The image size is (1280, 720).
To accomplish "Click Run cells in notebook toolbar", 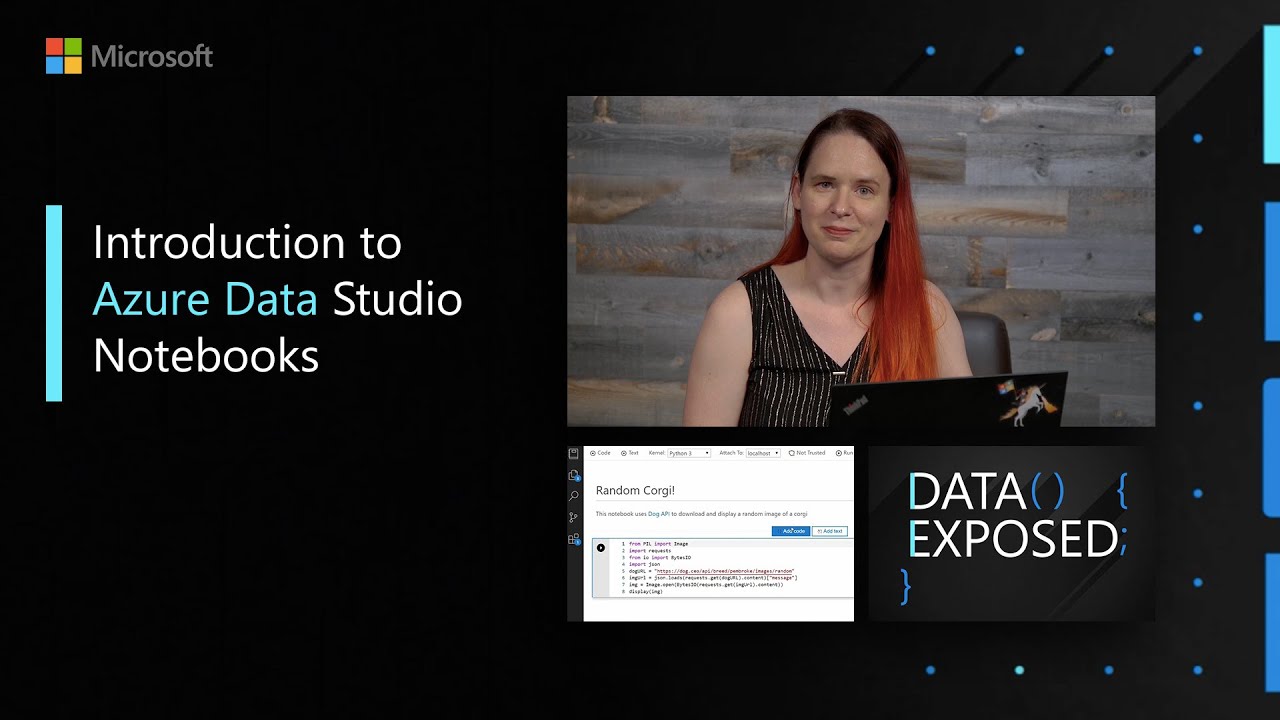I will click(845, 453).
